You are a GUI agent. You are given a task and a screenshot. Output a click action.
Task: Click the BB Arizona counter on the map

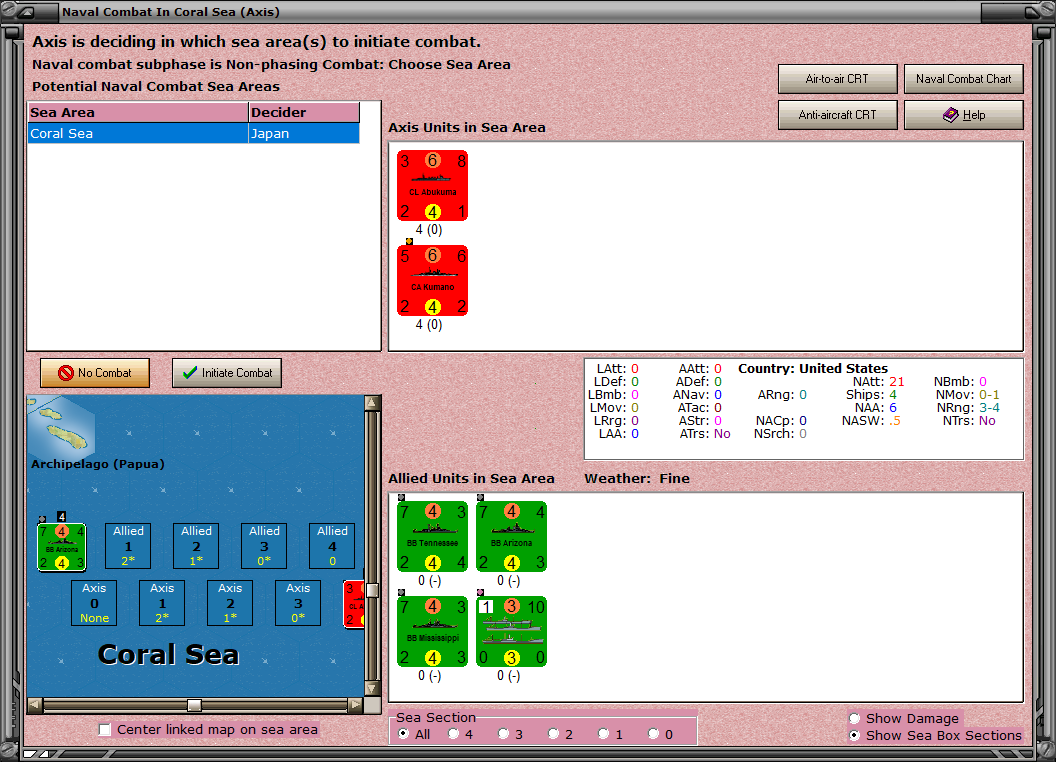tap(61, 546)
